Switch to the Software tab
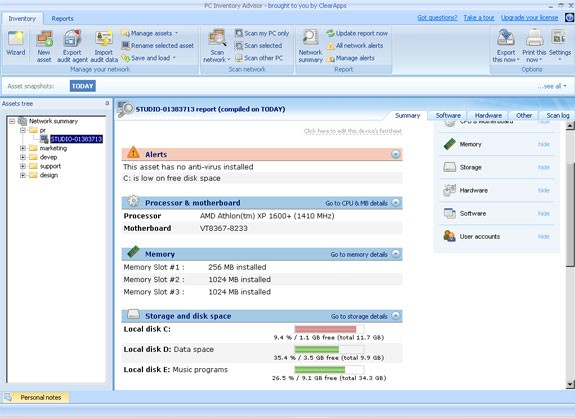 point(448,116)
